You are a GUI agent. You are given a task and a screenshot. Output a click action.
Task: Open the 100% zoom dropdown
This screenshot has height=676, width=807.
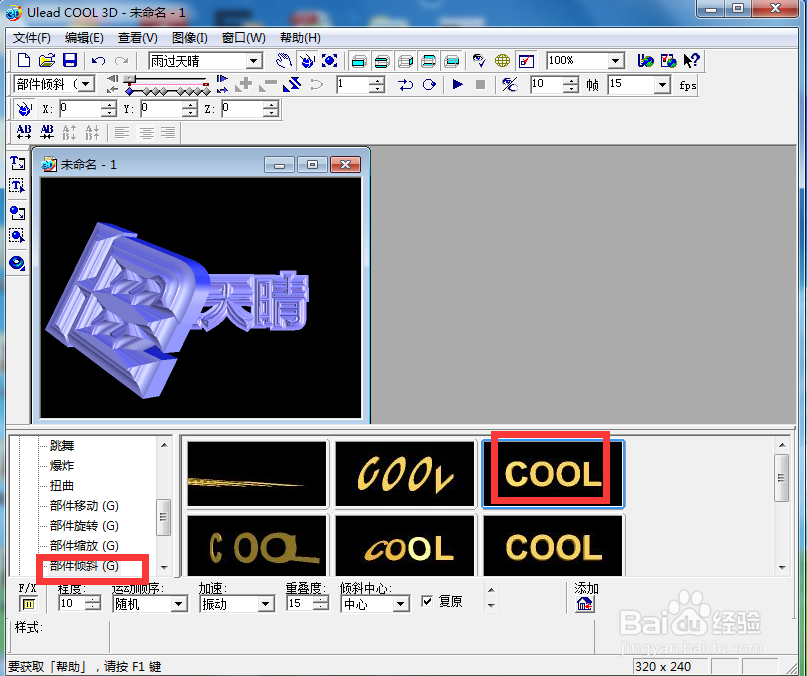coord(615,61)
